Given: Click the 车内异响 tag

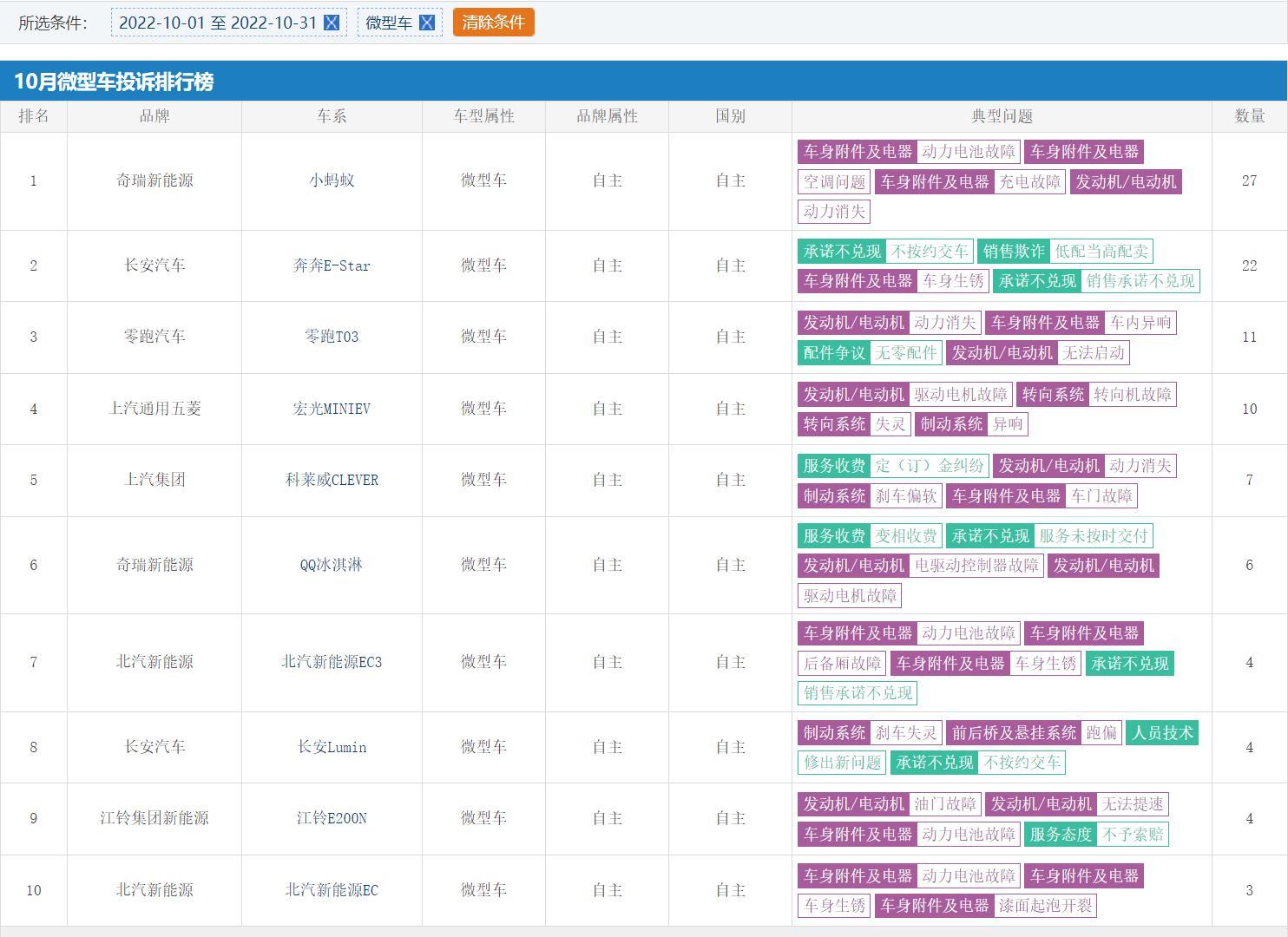Looking at the screenshot, I should click(x=1140, y=323).
